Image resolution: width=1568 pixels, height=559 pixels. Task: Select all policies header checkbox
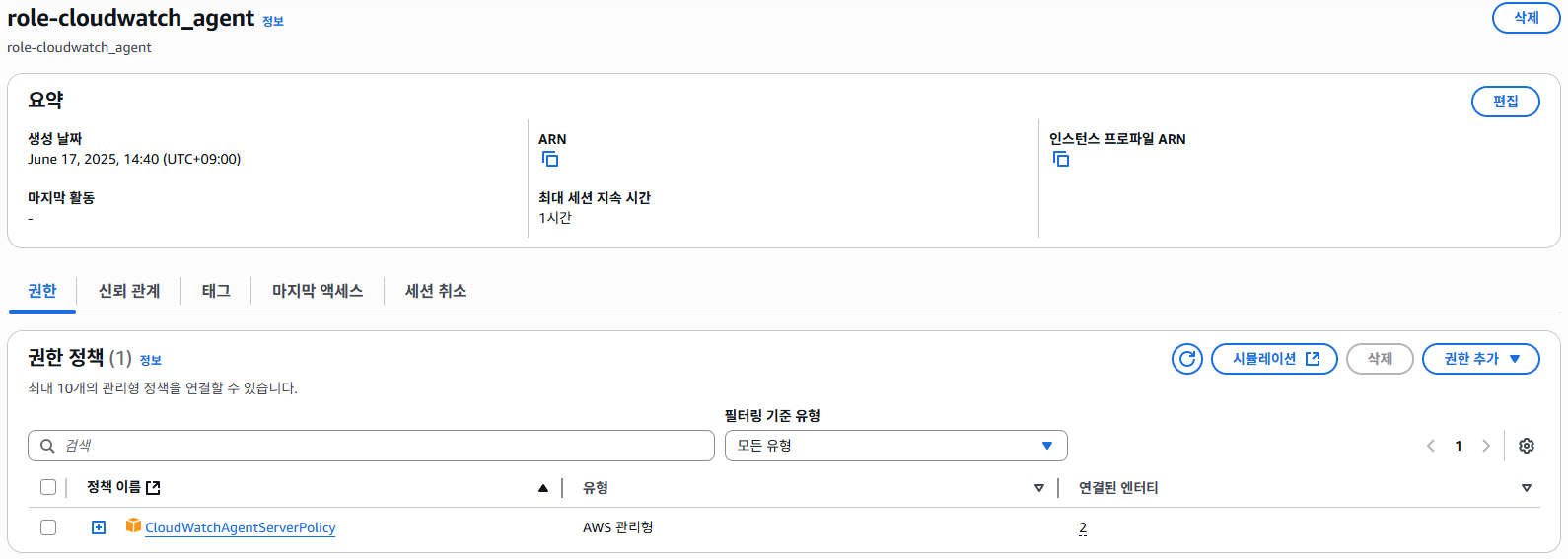48,487
